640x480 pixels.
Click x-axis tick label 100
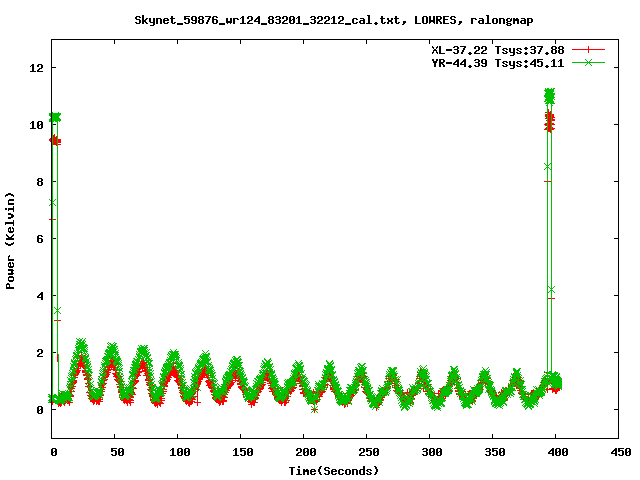[180, 452]
